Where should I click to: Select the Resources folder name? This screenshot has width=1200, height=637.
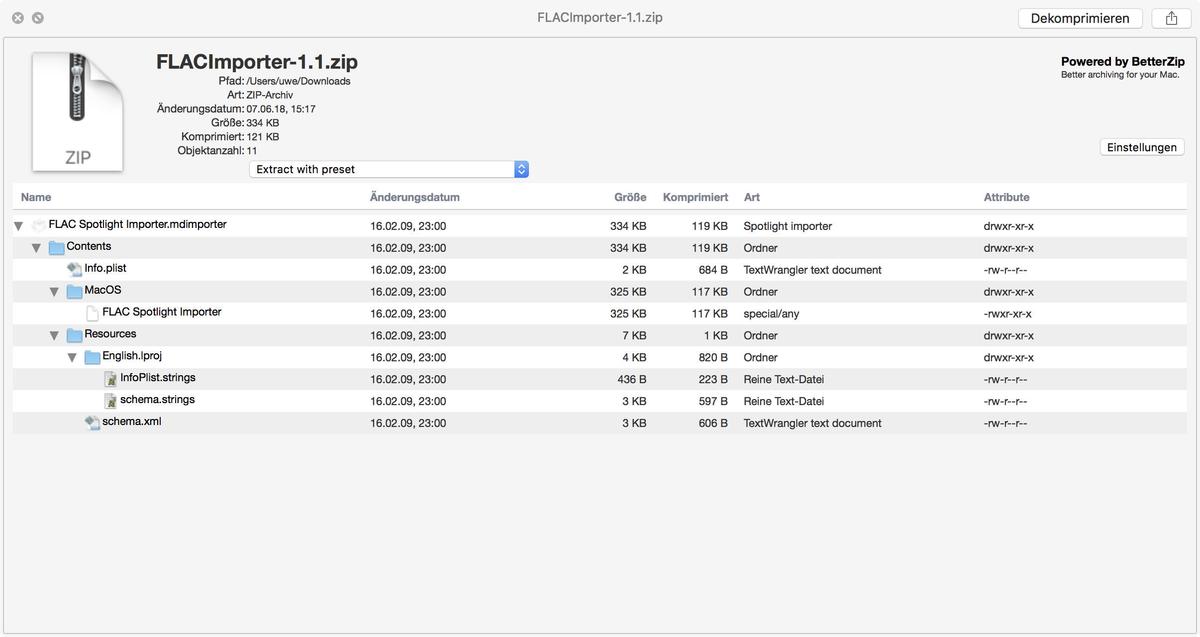click(110, 334)
